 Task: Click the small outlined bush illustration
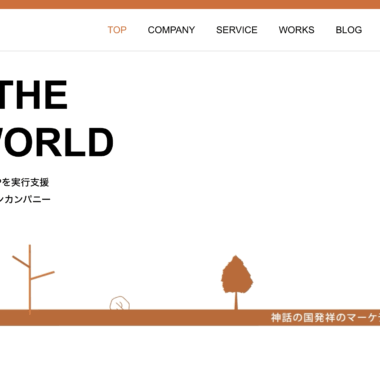click(x=120, y=303)
